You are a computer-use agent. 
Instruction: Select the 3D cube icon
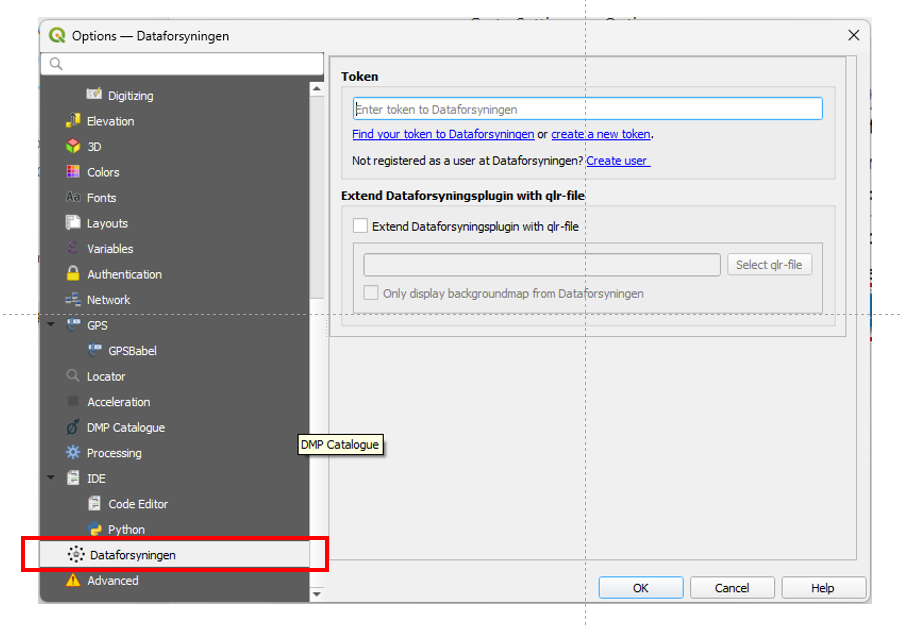73,147
